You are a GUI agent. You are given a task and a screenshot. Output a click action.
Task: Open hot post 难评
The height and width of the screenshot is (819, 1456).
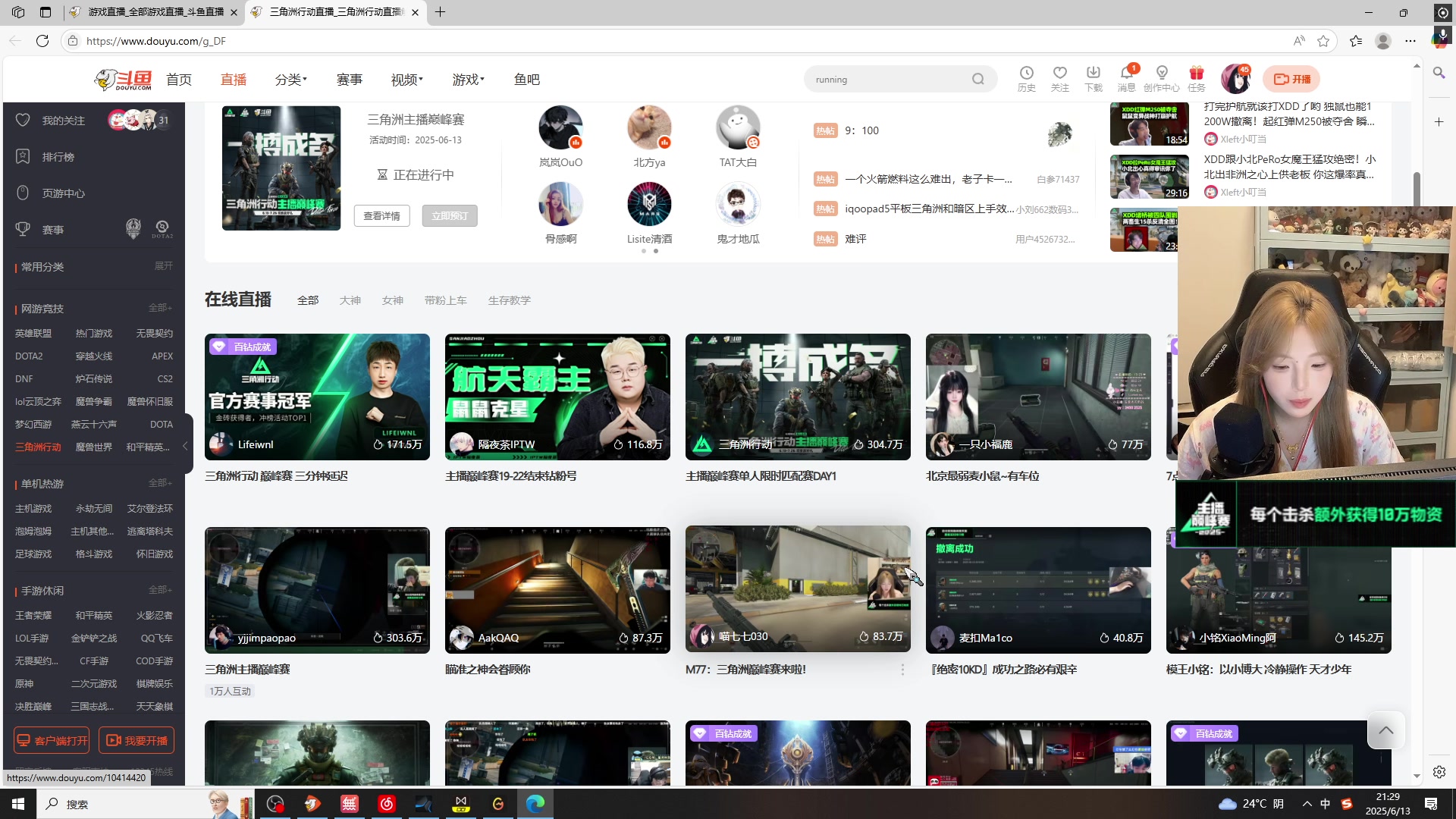tap(855, 239)
